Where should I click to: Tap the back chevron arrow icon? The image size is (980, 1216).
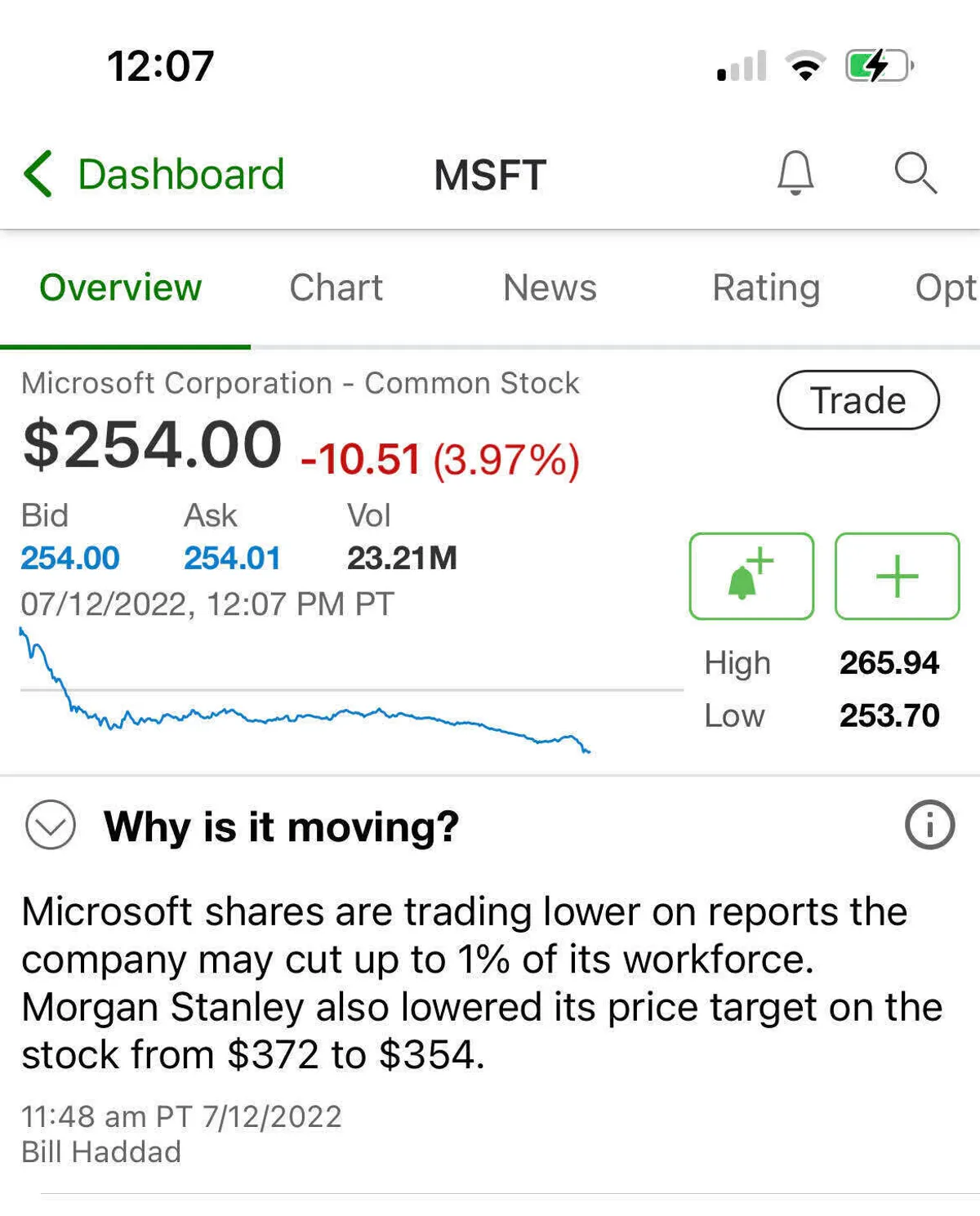click(x=38, y=174)
